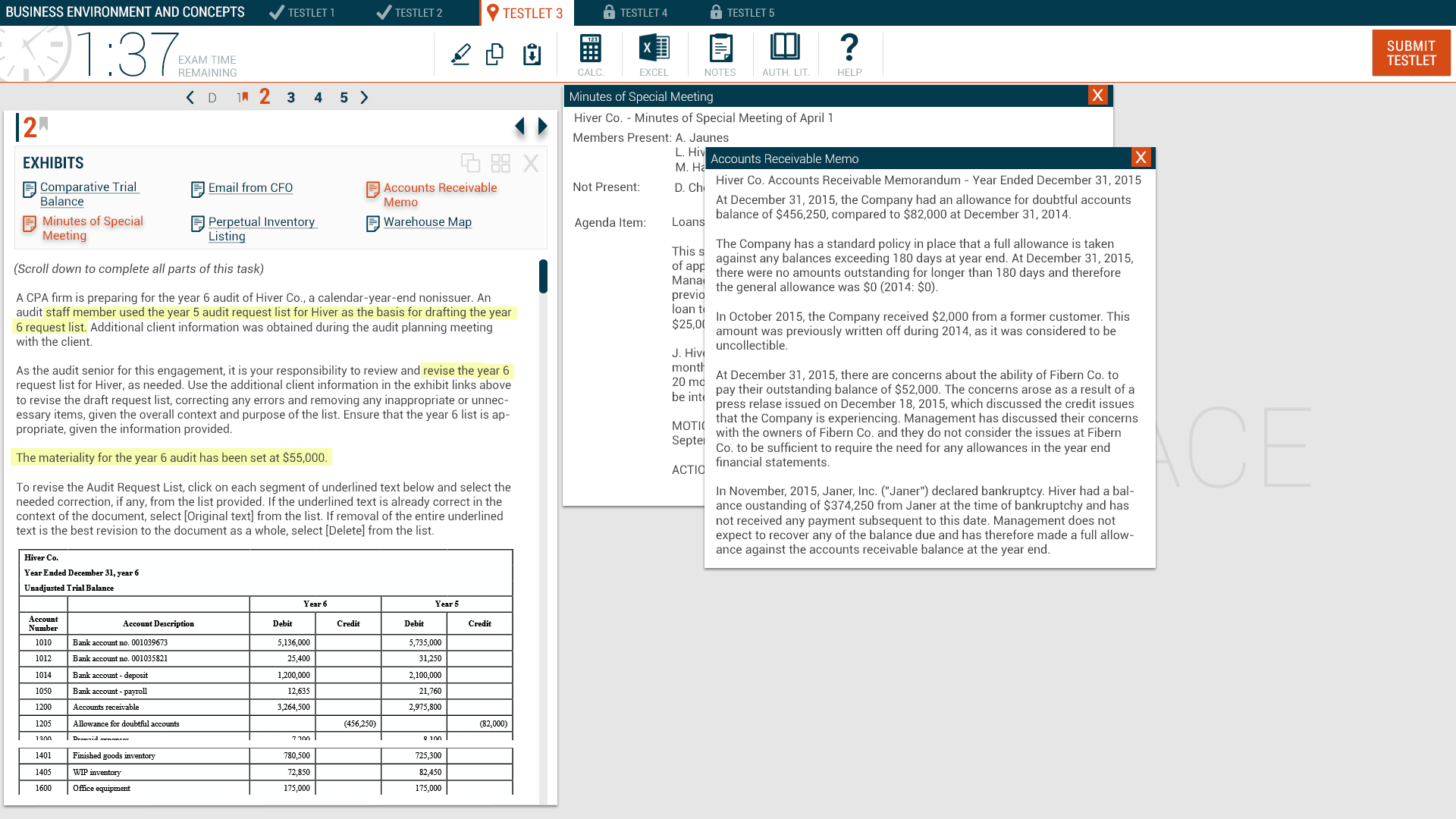Open the Excel spreadsheet tool
The height and width of the screenshot is (819, 1456).
(654, 55)
